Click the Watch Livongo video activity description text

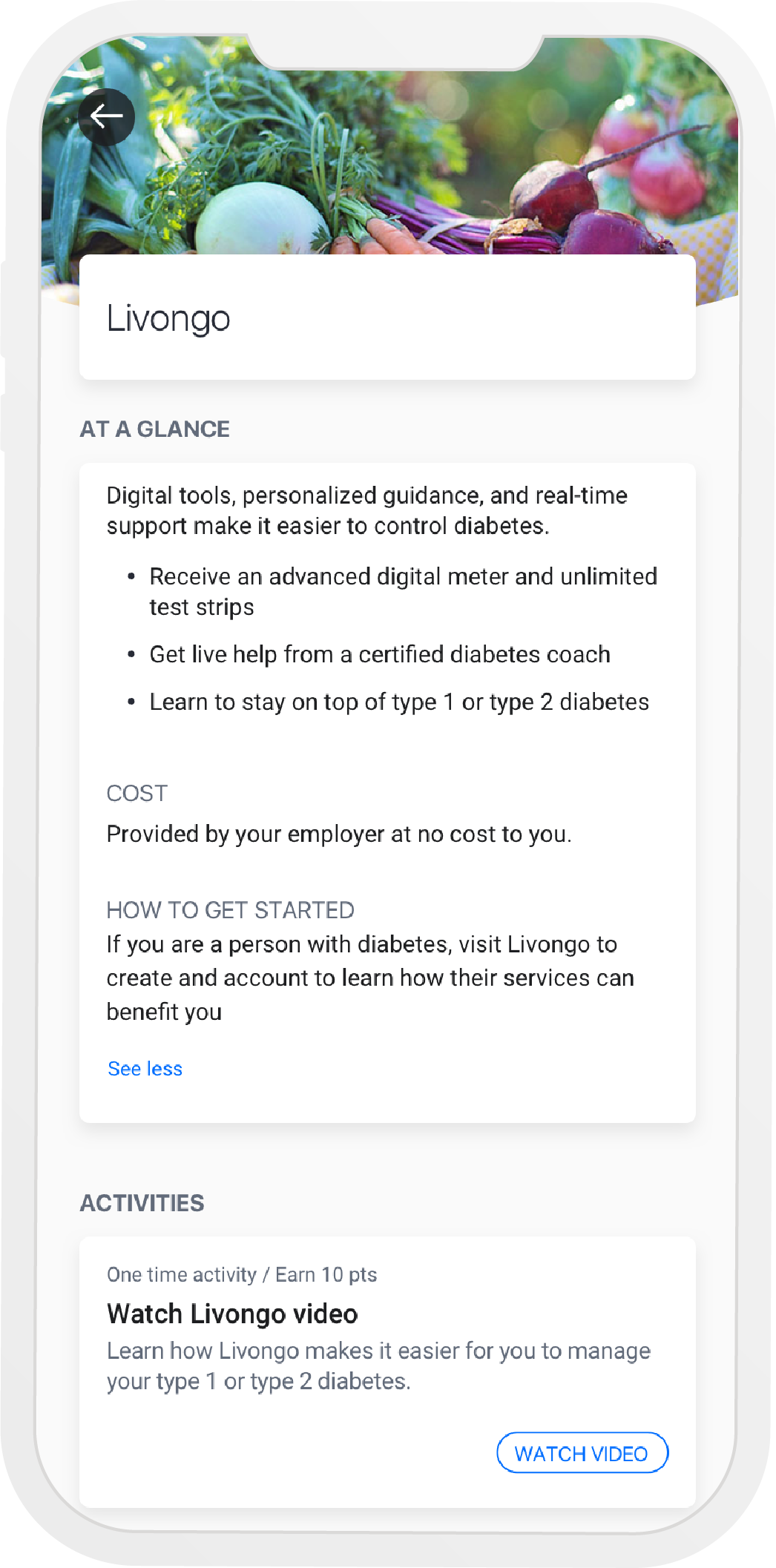(x=378, y=1366)
